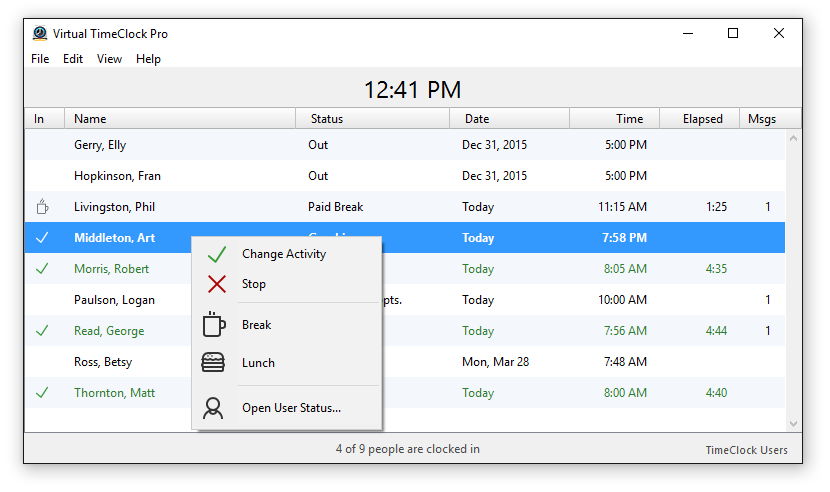Click the scrollbar up arrow

[x=793, y=139]
